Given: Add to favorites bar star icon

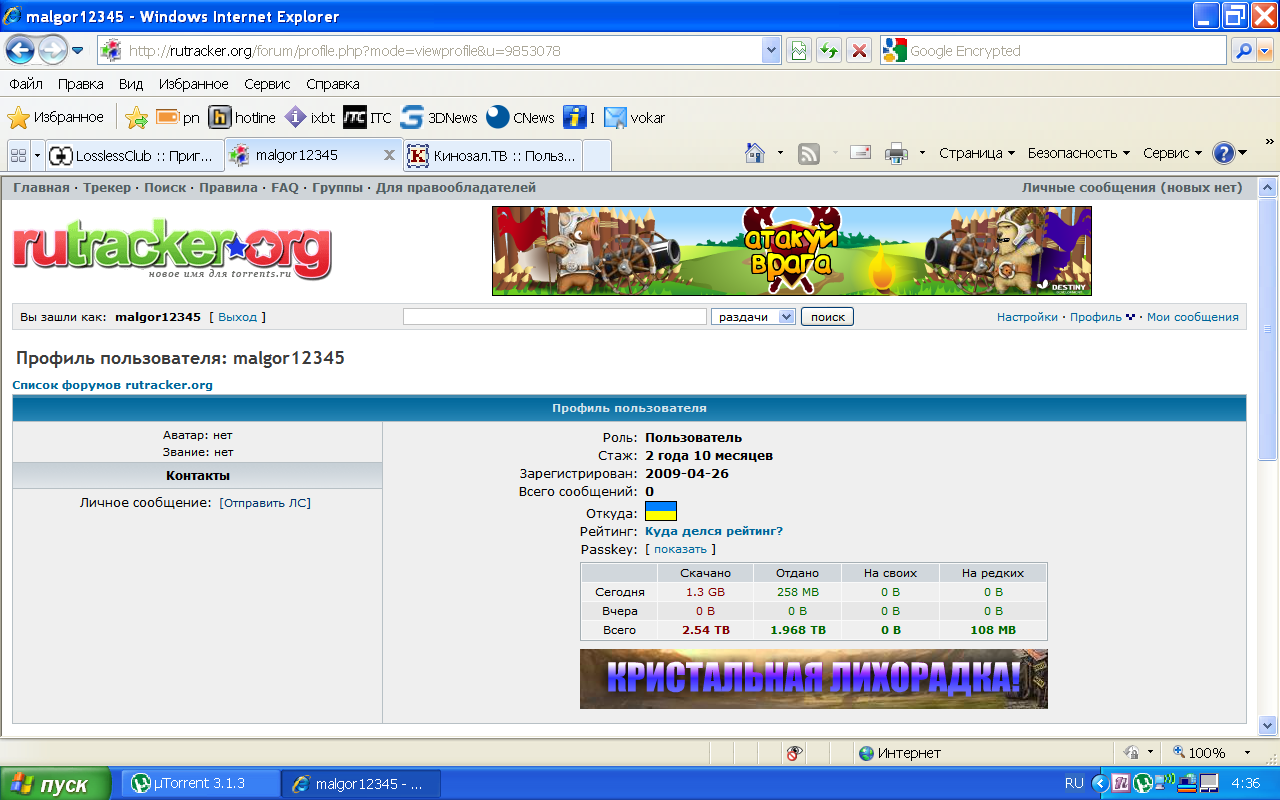Looking at the screenshot, I should tap(137, 118).
